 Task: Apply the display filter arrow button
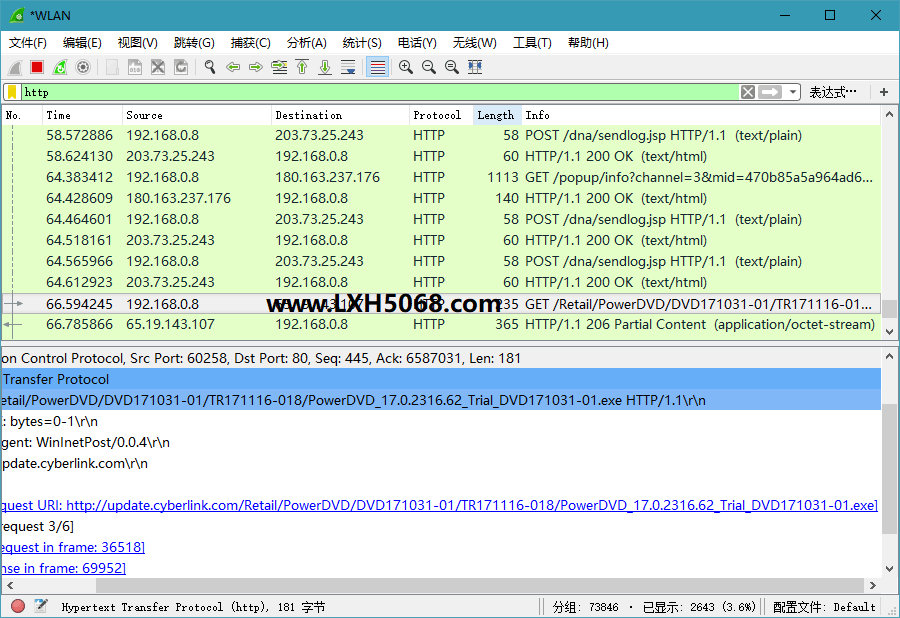pyautogui.click(x=770, y=92)
